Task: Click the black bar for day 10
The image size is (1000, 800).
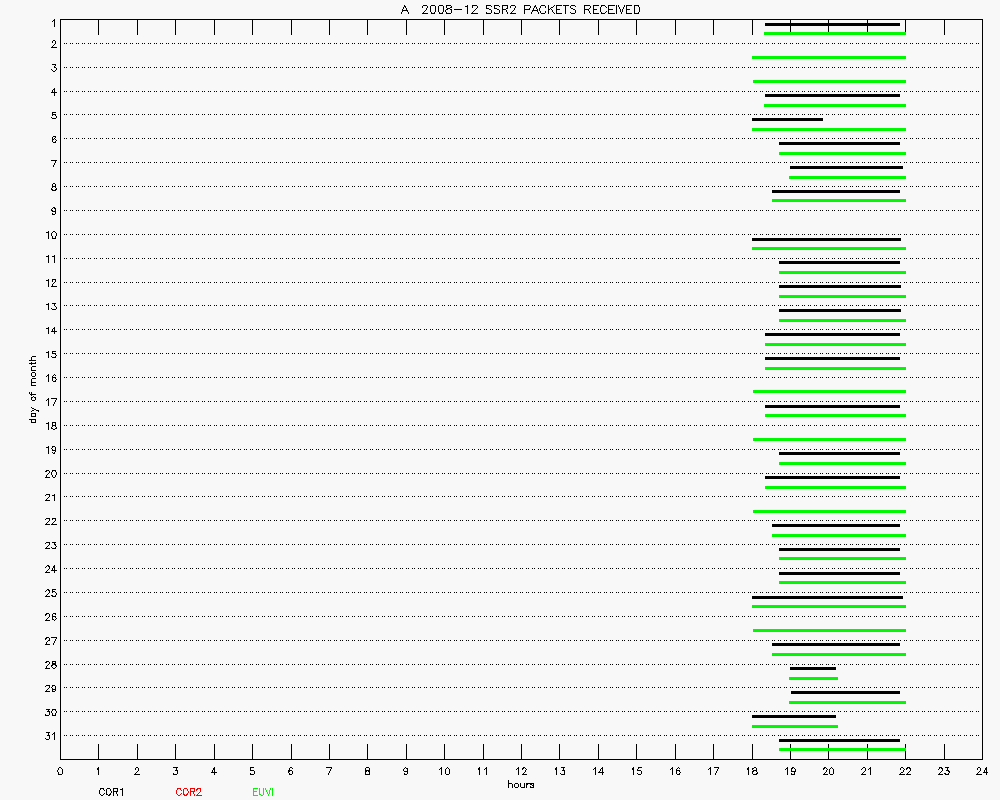Action: [826, 239]
